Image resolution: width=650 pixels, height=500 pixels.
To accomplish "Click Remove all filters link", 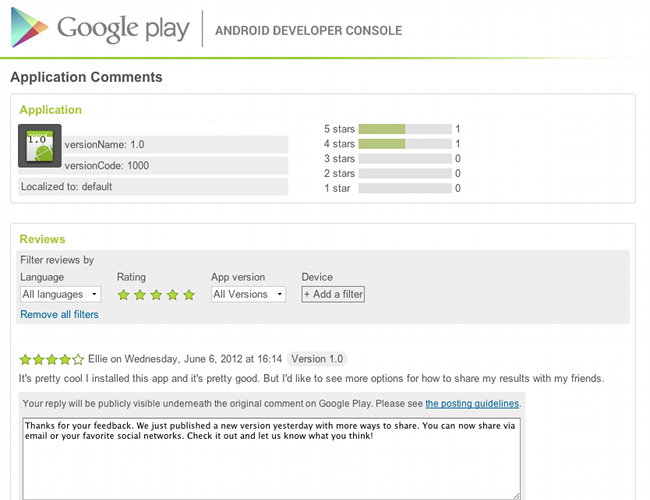I will [x=59, y=314].
